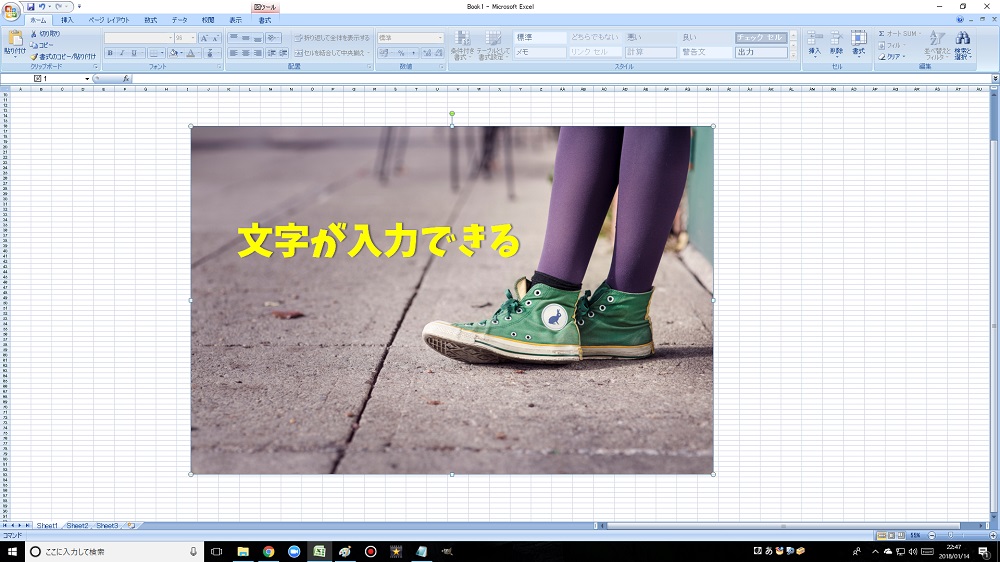
Task: Expand the formula bar
Action: [x=995, y=78]
